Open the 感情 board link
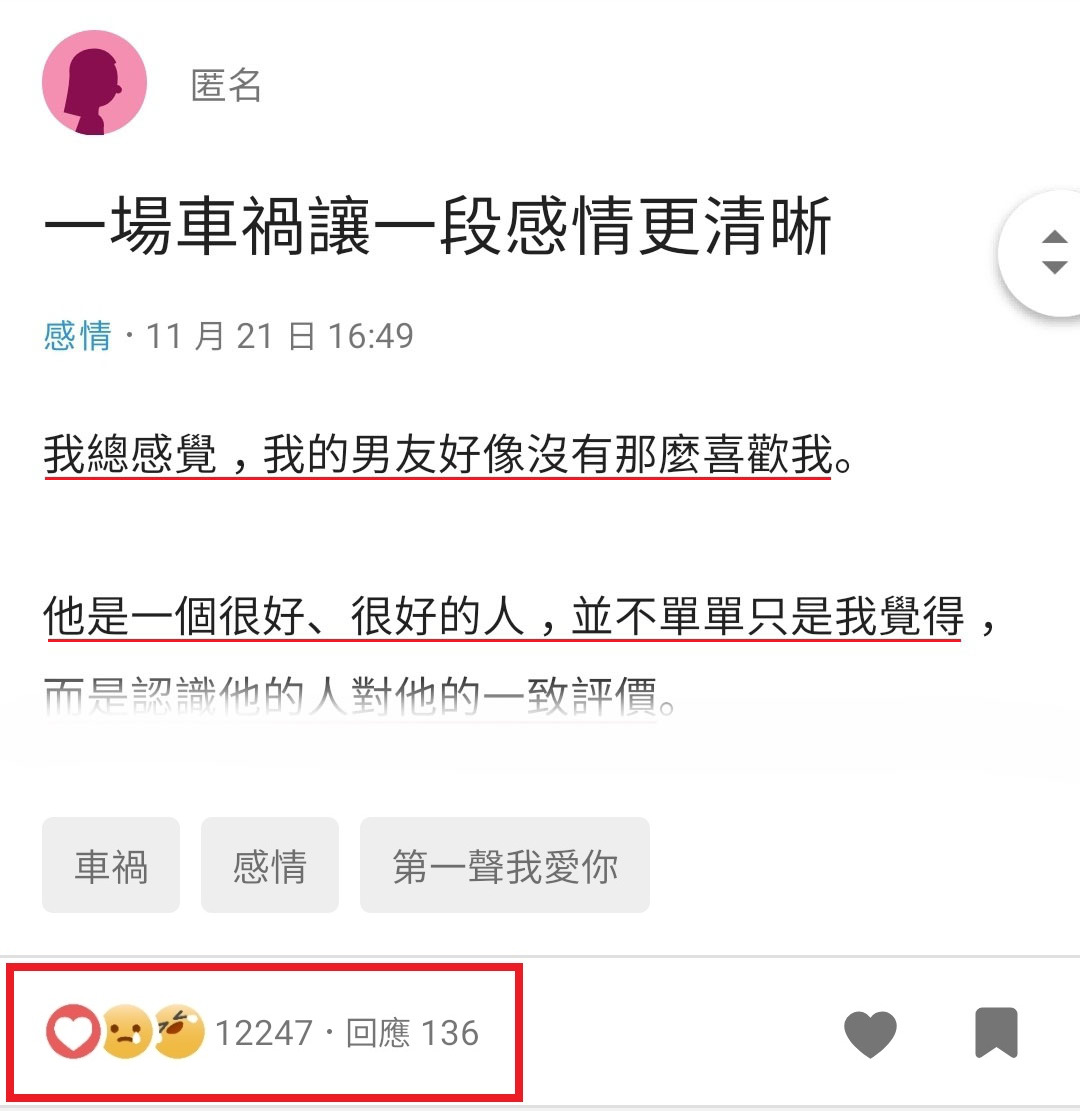The image size is (1080, 1111). click(x=77, y=336)
